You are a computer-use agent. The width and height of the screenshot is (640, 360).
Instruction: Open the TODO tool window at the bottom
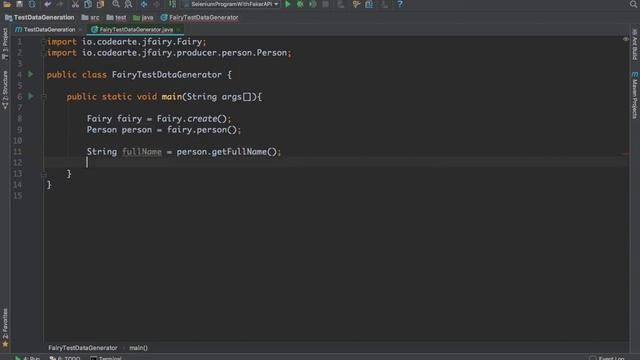[x=65, y=358]
